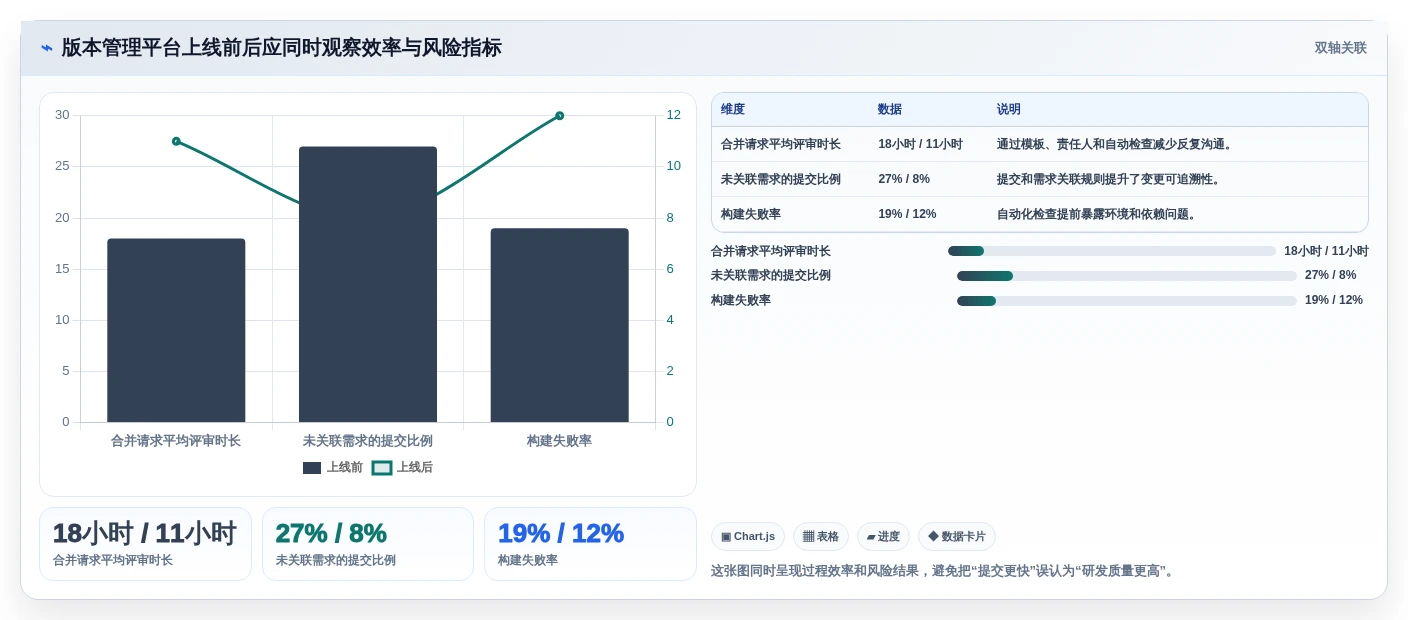Click the left axis value 30
Viewport: 1408px width, 620px height.
62,115
